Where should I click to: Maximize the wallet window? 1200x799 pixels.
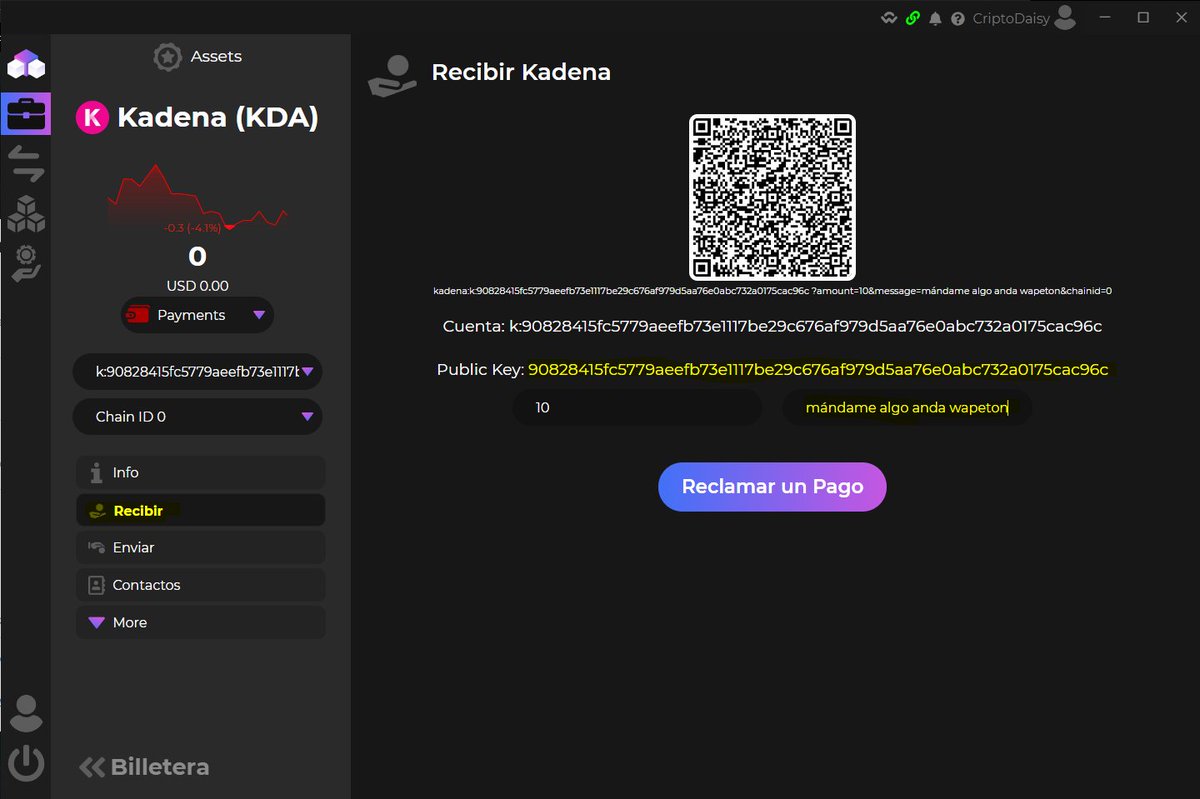click(x=1143, y=17)
